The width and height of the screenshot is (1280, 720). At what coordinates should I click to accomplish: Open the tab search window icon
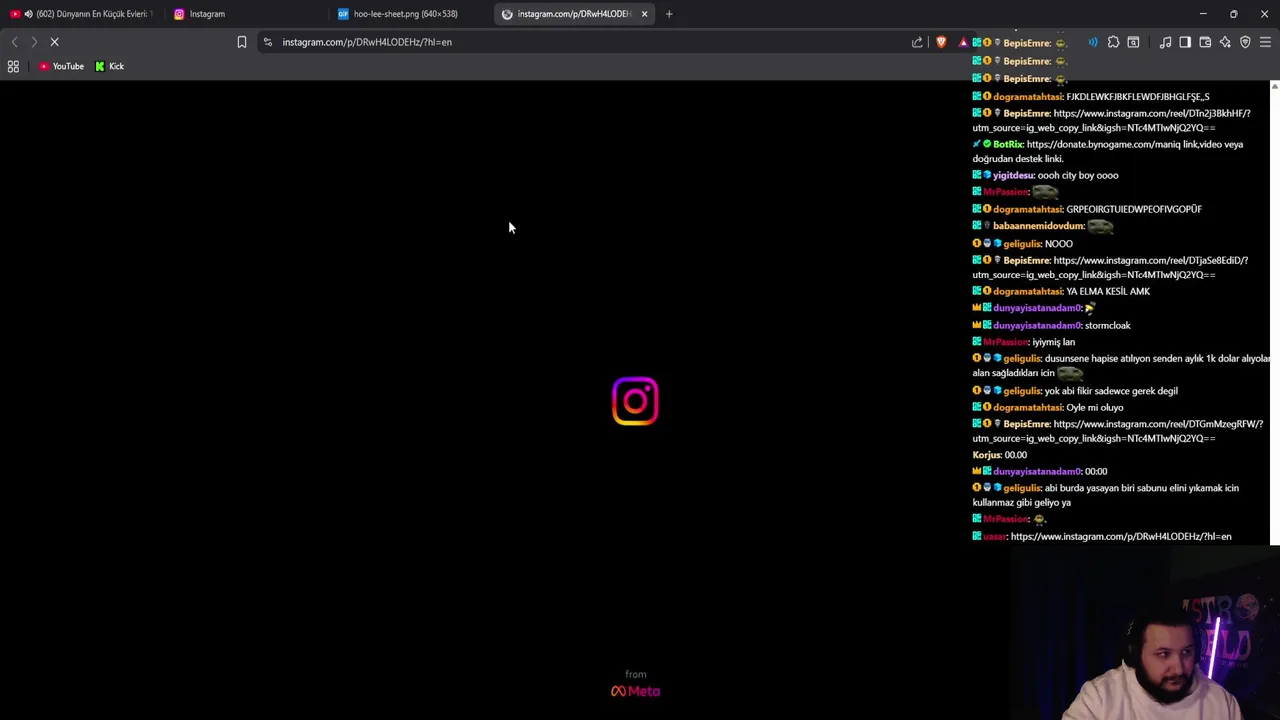[x=1133, y=42]
